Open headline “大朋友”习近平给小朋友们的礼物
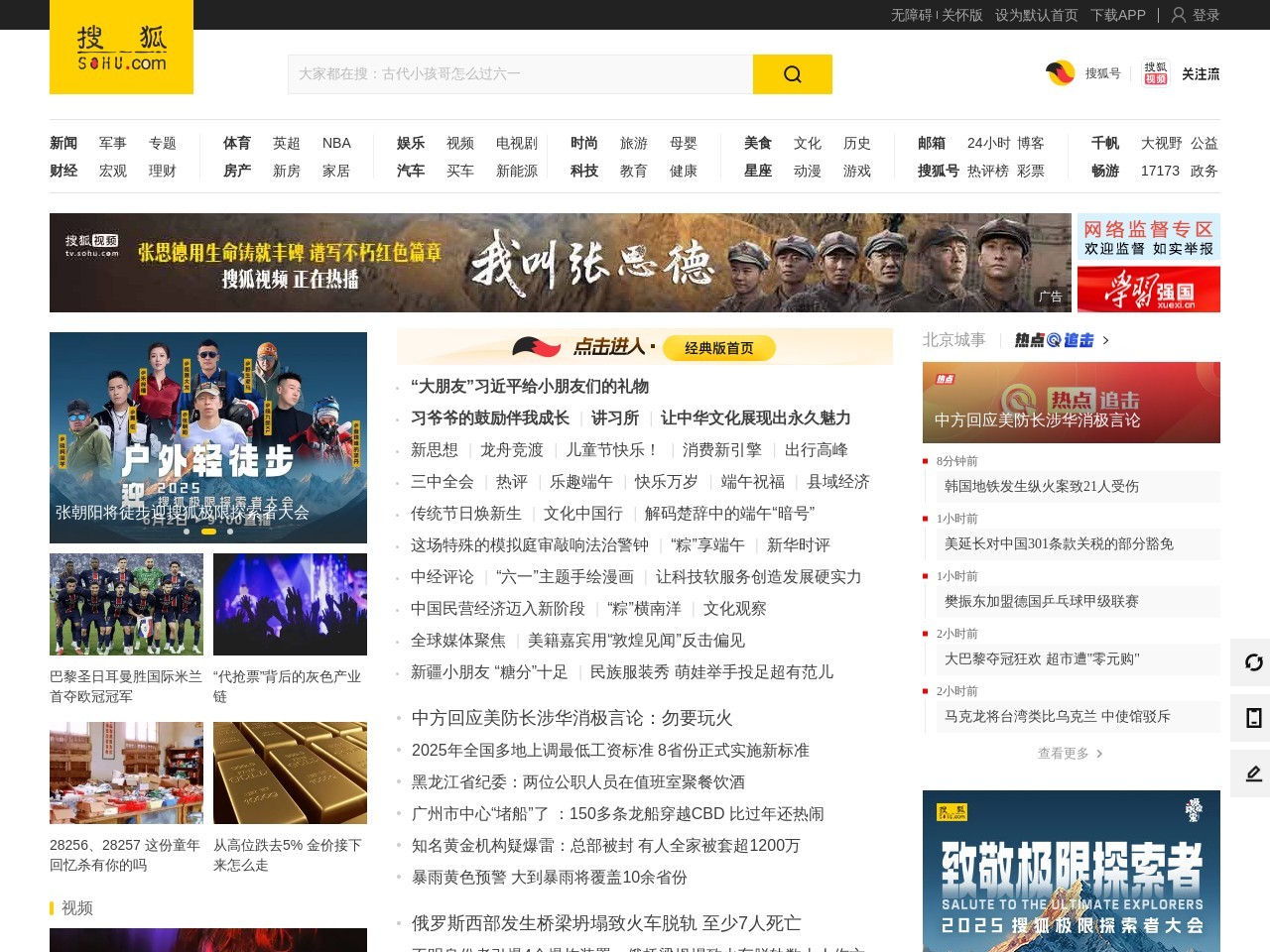1270x952 pixels. click(x=530, y=387)
